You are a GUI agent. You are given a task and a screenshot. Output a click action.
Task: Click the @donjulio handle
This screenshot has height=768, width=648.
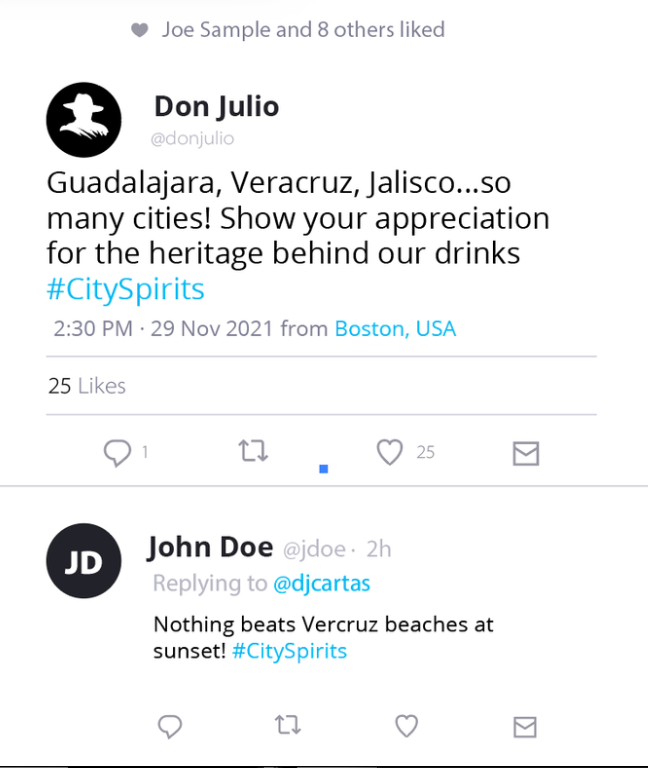pos(192,138)
